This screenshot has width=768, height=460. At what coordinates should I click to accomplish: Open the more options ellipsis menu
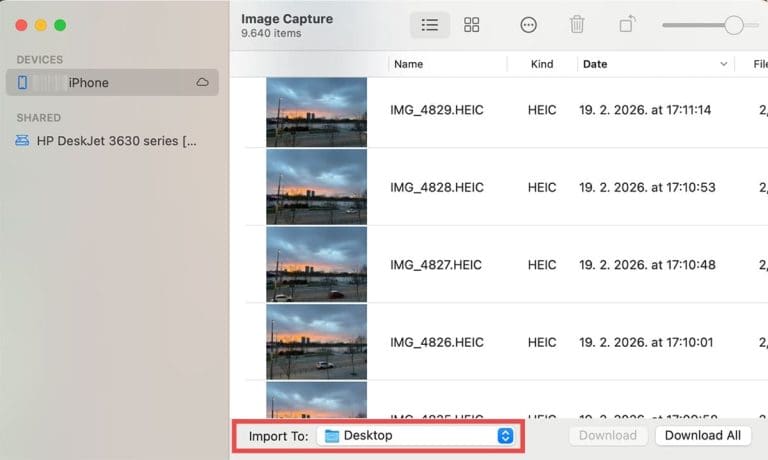pyautogui.click(x=528, y=25)
